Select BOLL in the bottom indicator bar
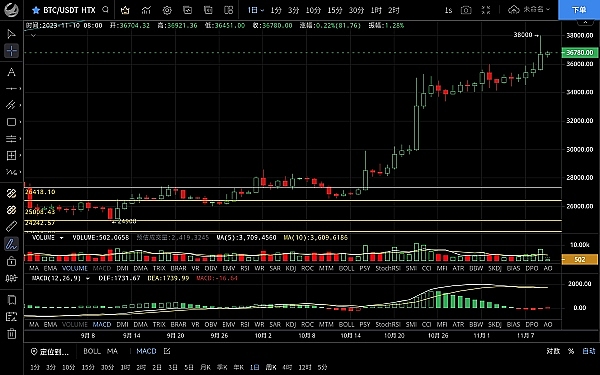600x375 pixels. (92, 351)
